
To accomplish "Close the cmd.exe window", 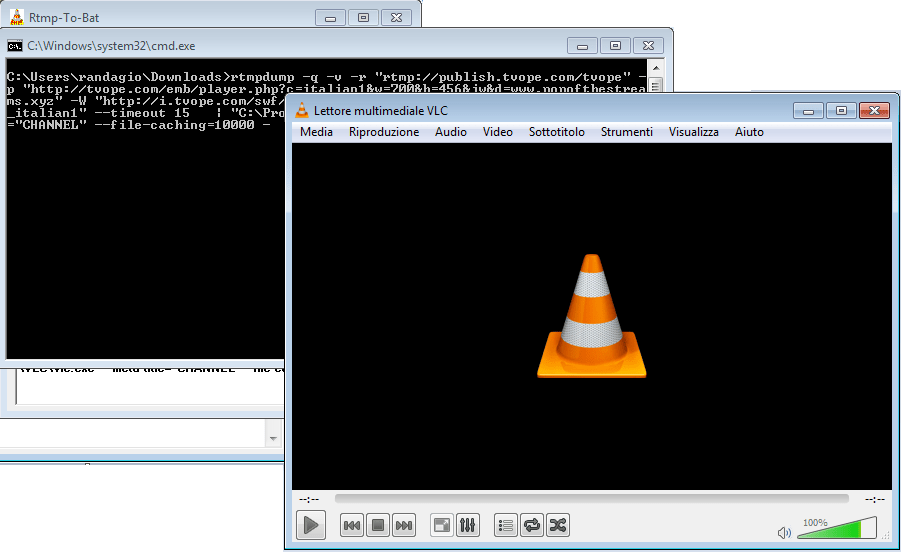I will coord(648,45).
